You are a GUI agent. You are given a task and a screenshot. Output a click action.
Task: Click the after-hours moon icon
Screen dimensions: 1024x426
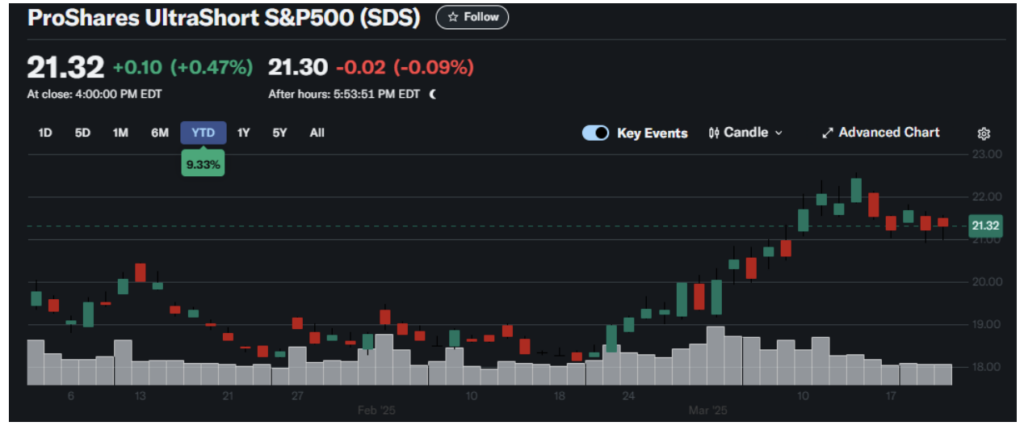pyautogui.click(x=433, y=94)
